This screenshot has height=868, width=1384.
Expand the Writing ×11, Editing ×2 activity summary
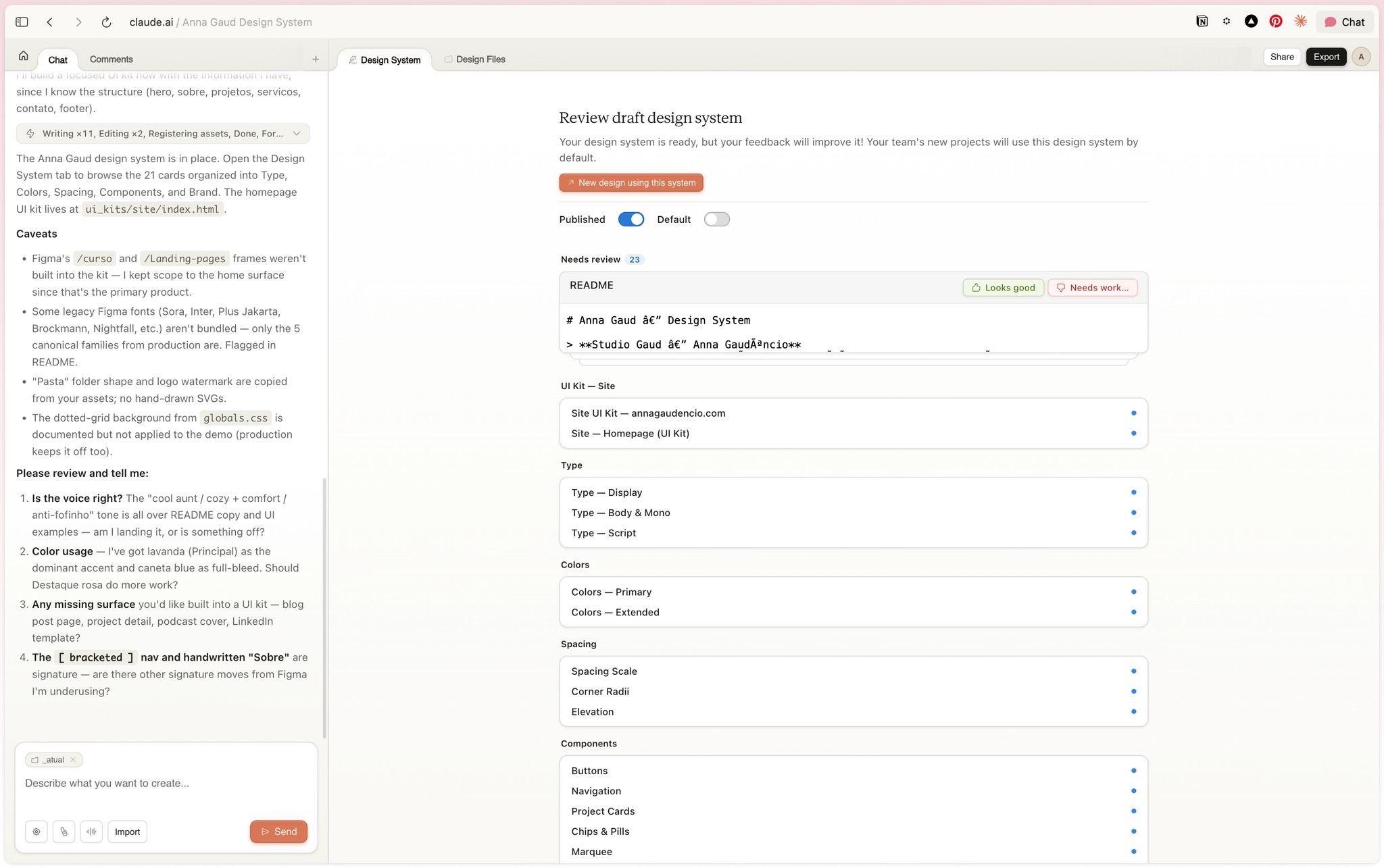(x=163, y=134)
